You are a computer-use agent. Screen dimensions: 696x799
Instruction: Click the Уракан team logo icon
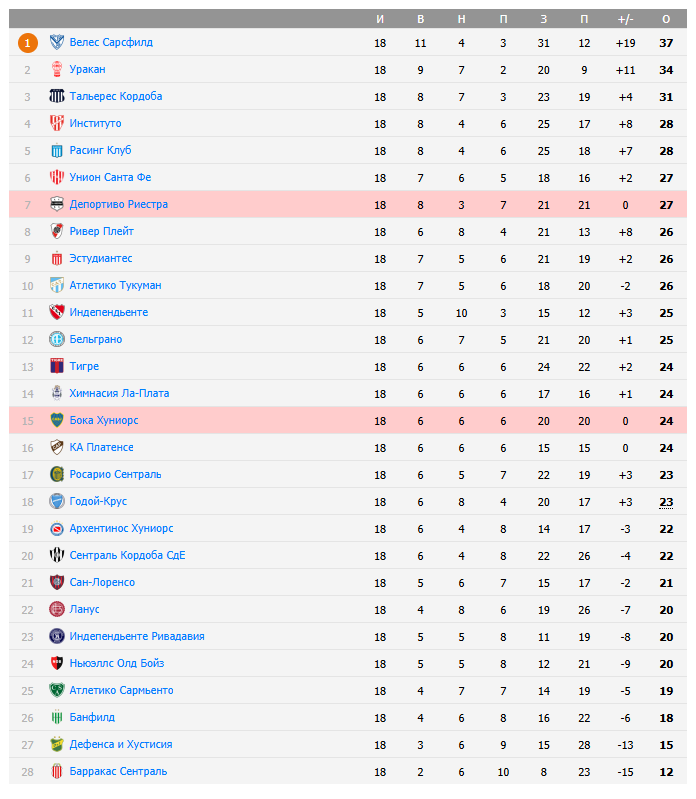point(57,69)
